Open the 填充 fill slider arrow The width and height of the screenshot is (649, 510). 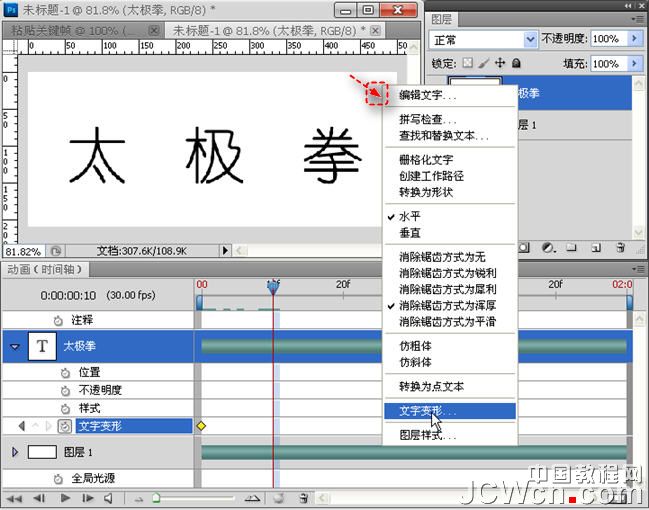pos(635,64)
